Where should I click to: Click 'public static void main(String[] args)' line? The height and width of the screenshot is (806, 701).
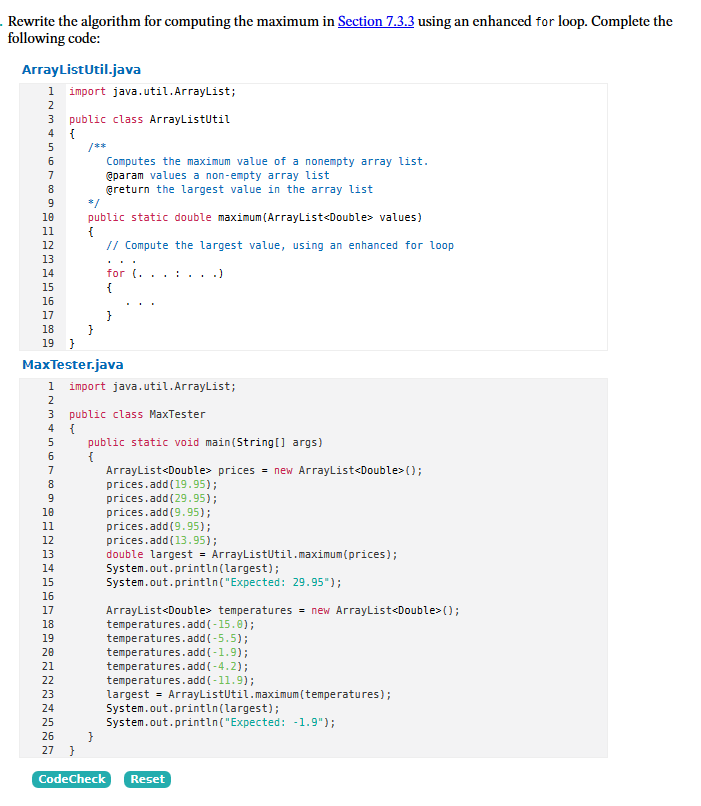click(205, 442)
